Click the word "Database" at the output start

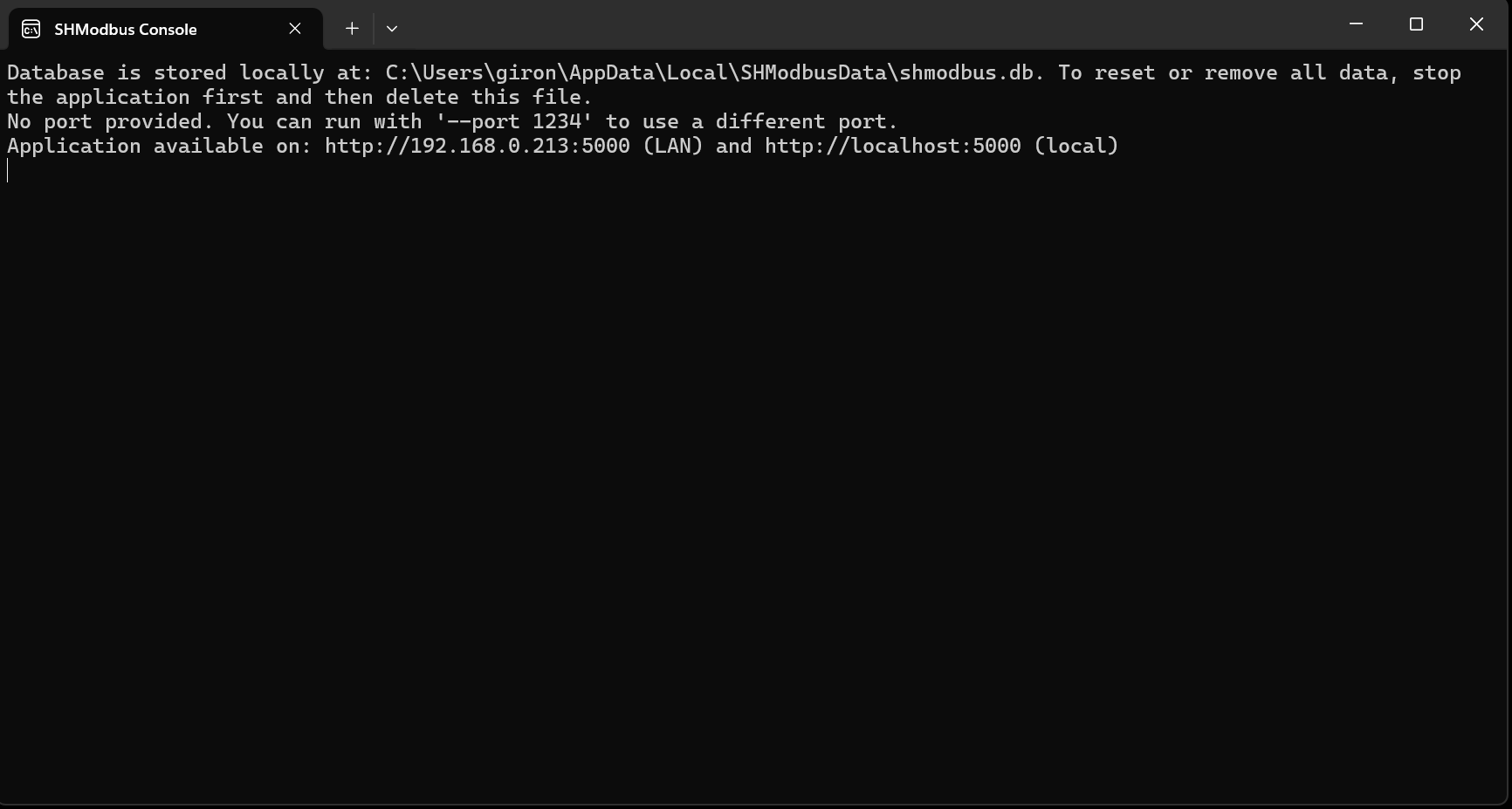[x=55, y=72]
